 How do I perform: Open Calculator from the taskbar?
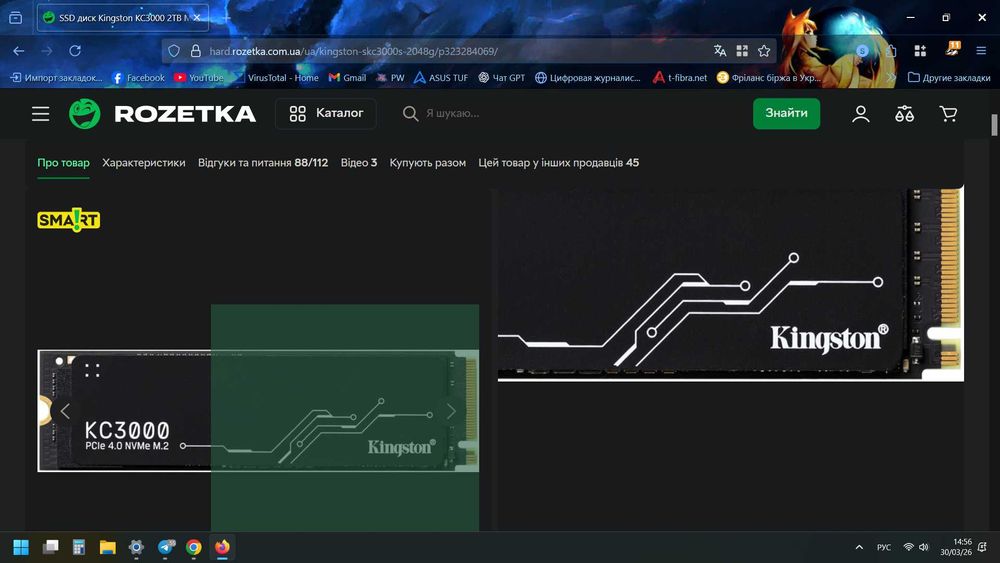point(79,547)
